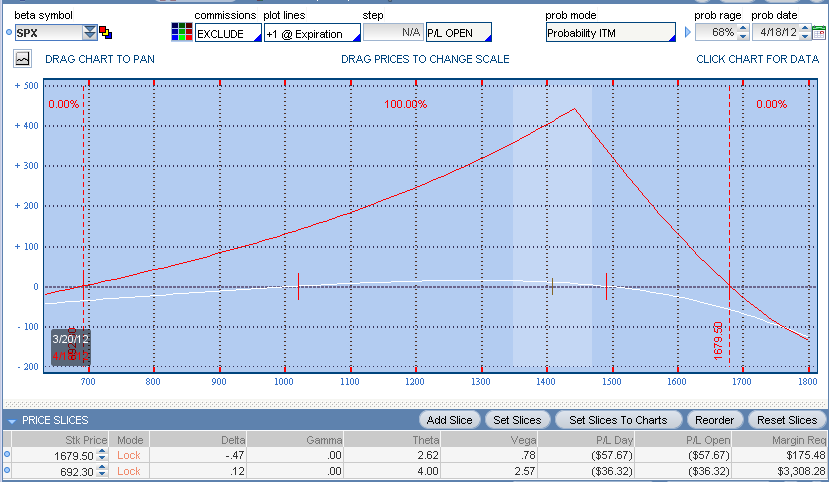829x485 pixels.
Task: Open the Probability ITM mode dropdown
Action: (611, 32)
